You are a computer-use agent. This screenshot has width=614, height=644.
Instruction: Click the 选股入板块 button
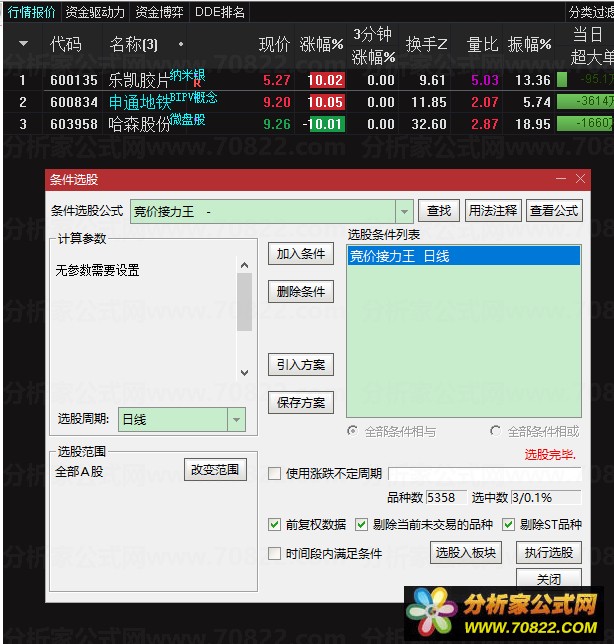(x=466, y=552)
